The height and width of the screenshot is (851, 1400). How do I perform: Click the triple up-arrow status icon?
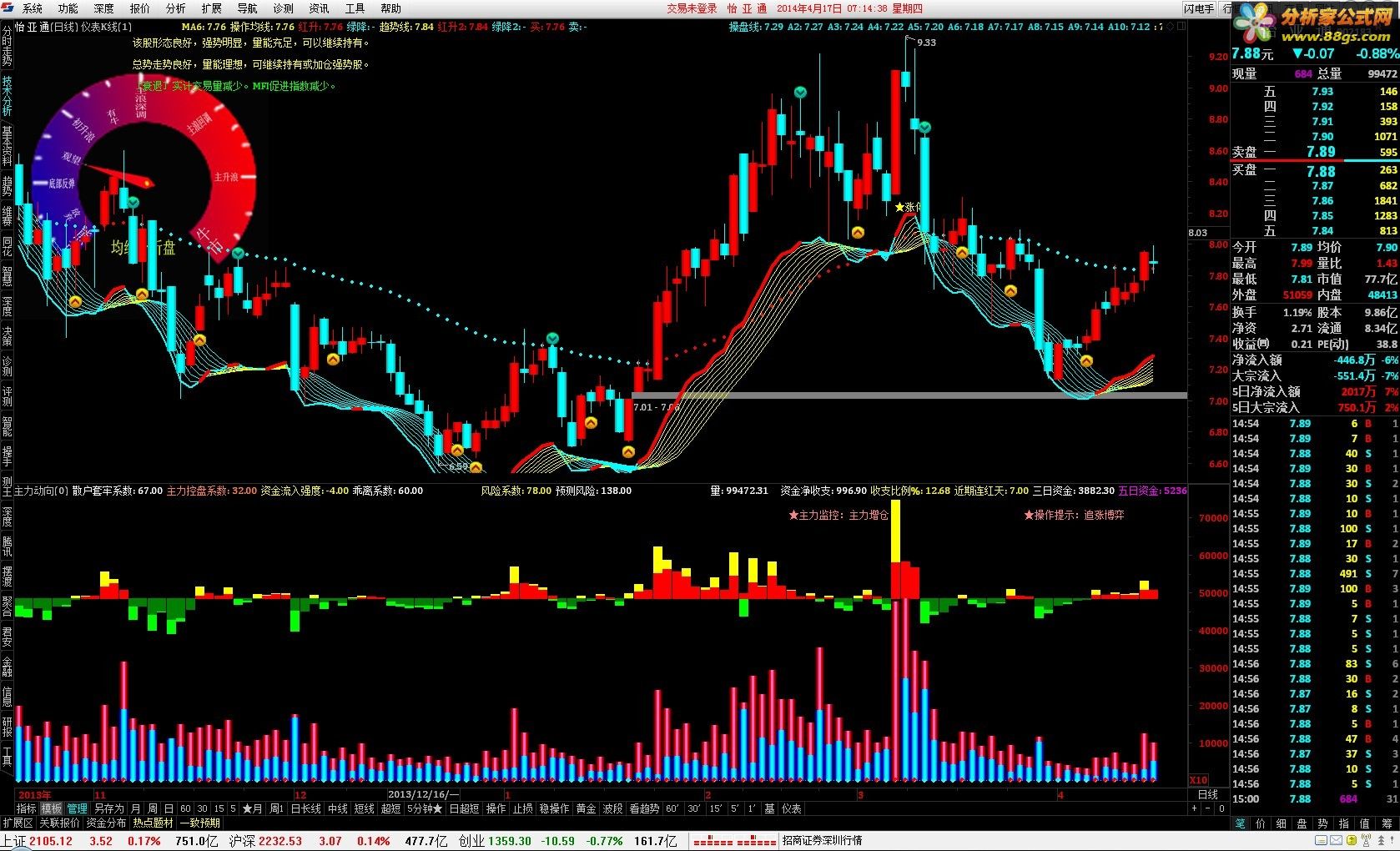tap(1381, 840)
